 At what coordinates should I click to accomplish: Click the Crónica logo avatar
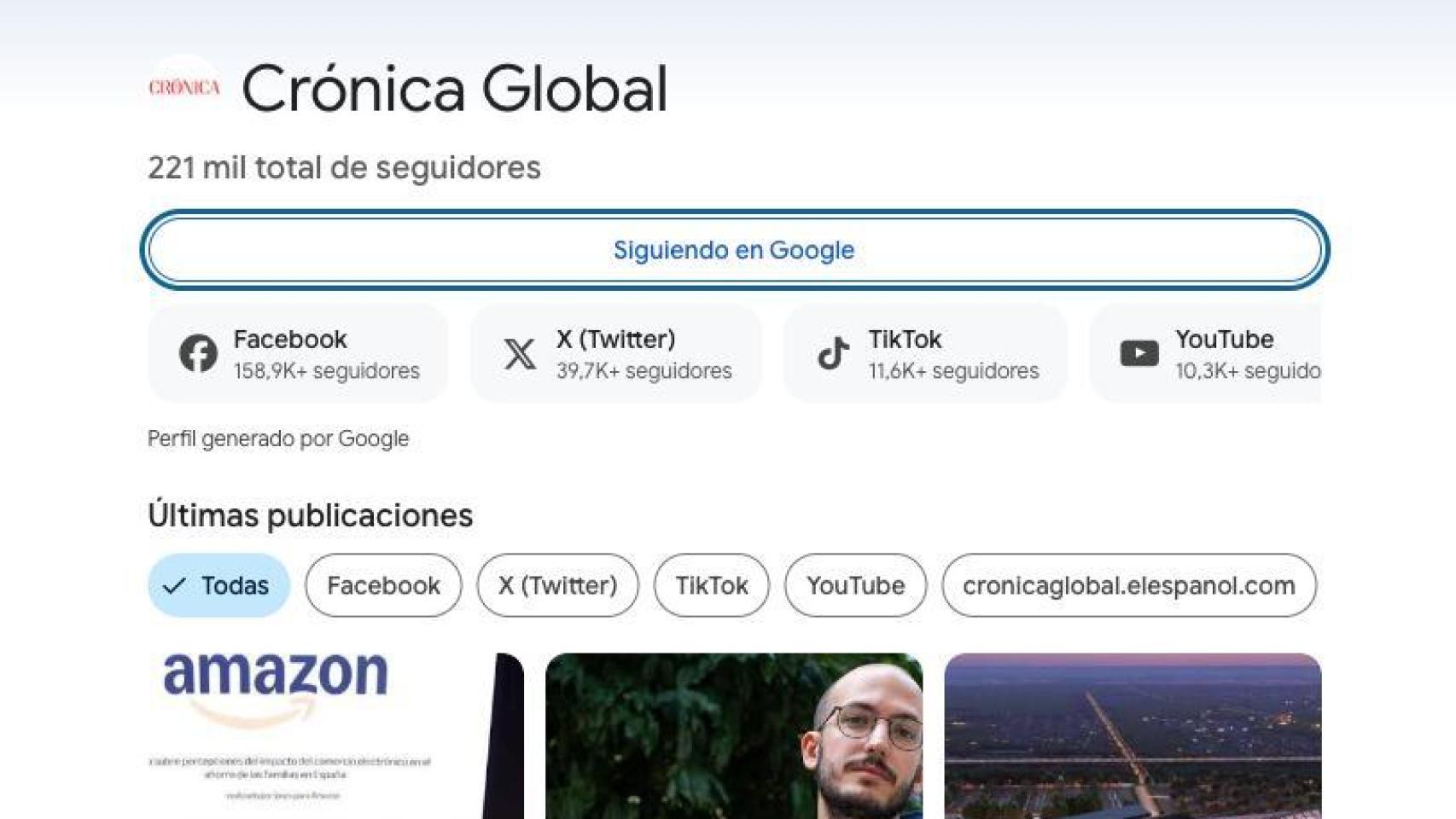[184, 88]
